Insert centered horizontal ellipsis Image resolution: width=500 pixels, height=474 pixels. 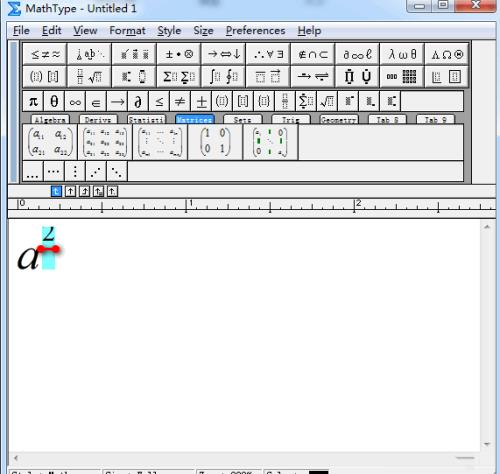tap(54, 171)
